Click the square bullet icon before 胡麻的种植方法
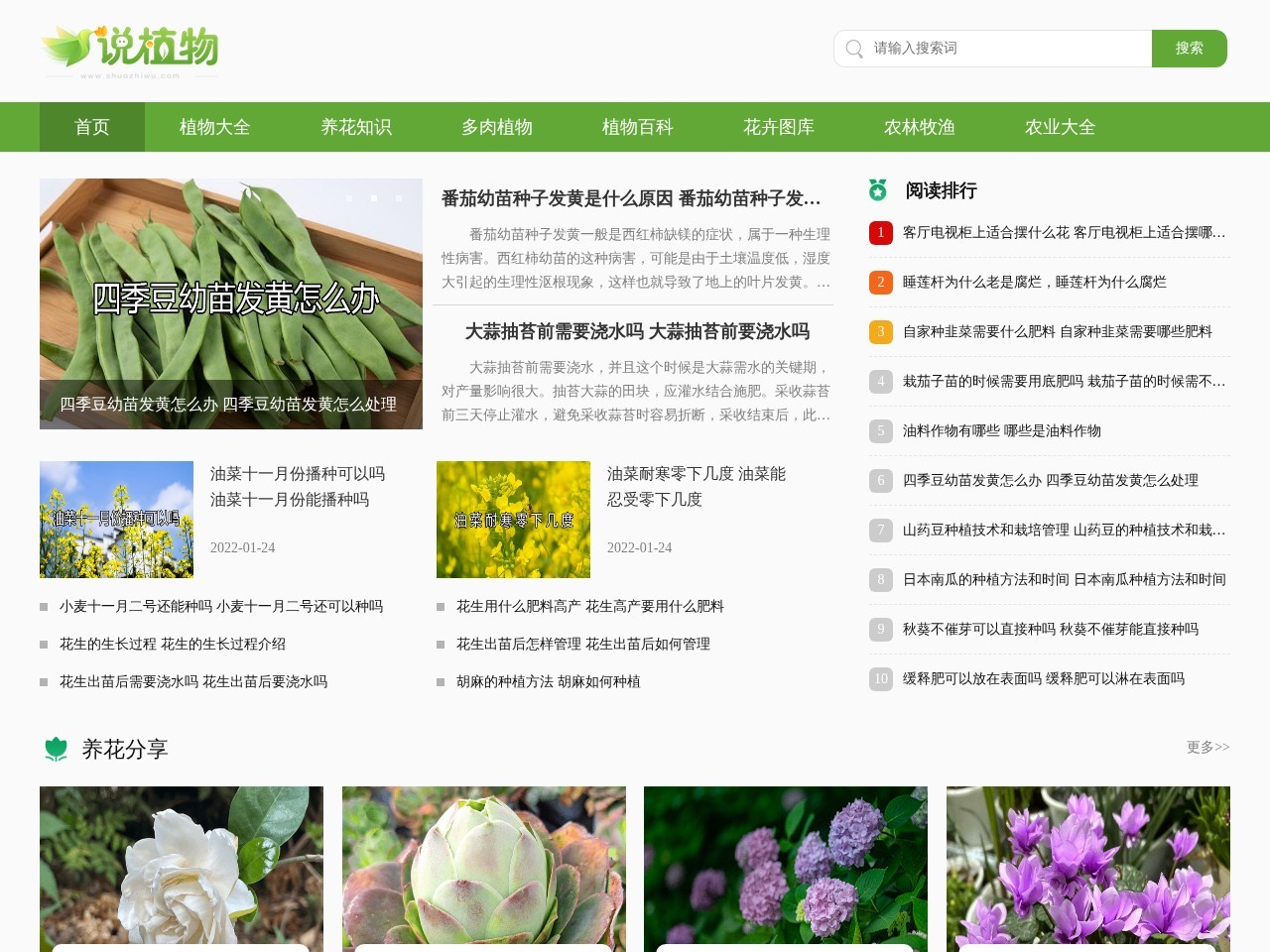 coord(440,681)
